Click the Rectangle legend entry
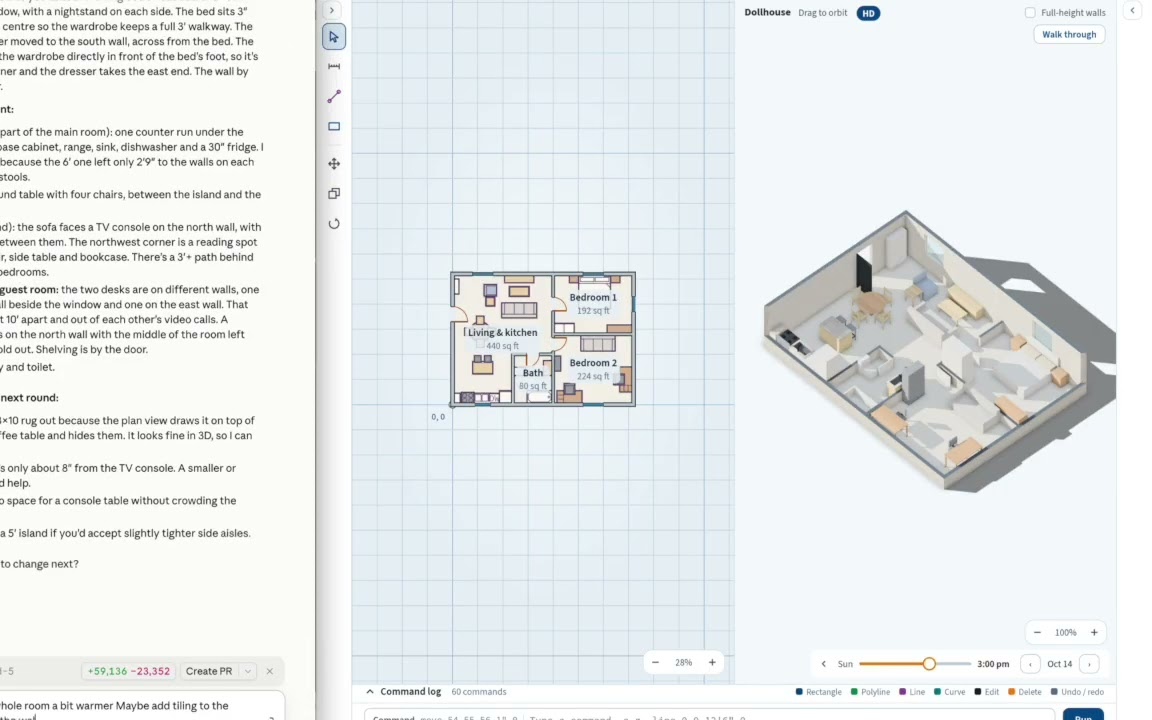The image size is (1152, 720). [818, 692]
